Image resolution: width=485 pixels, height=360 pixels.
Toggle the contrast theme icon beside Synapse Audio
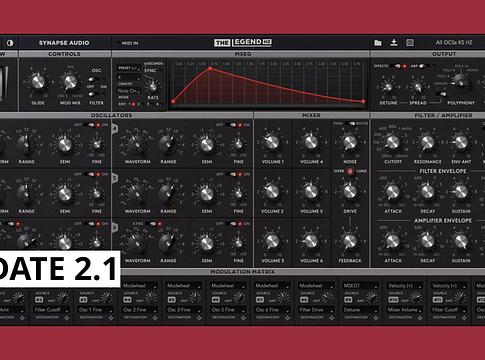[x=10, y=43]
